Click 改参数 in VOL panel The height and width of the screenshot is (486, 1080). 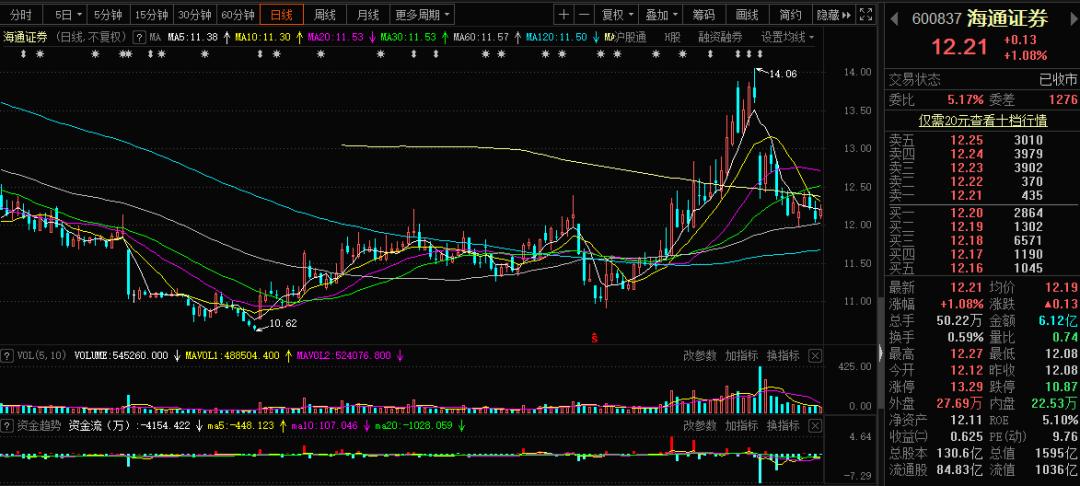[700, 356]
